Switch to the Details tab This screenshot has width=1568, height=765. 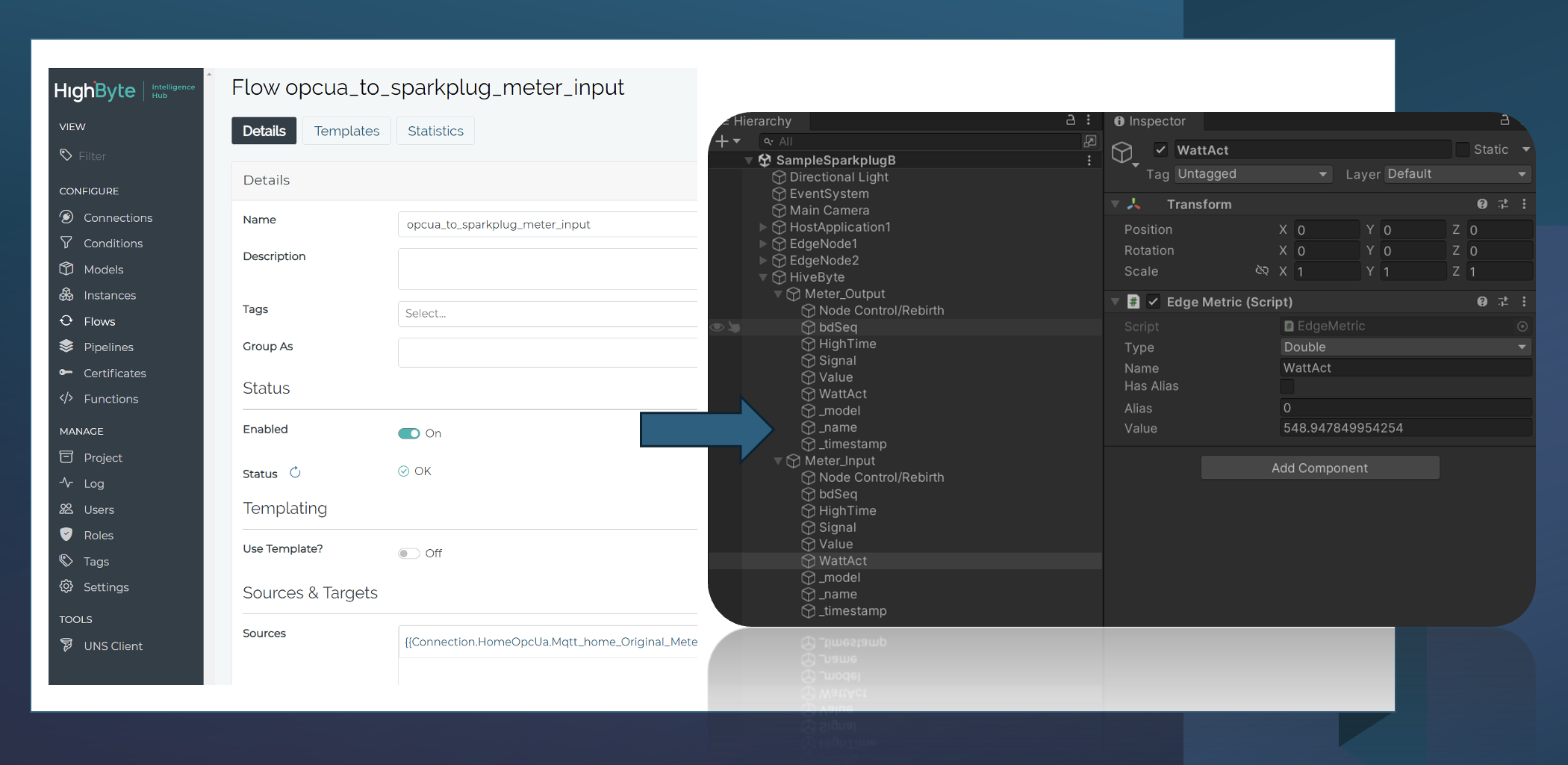(x=264, y=131)
